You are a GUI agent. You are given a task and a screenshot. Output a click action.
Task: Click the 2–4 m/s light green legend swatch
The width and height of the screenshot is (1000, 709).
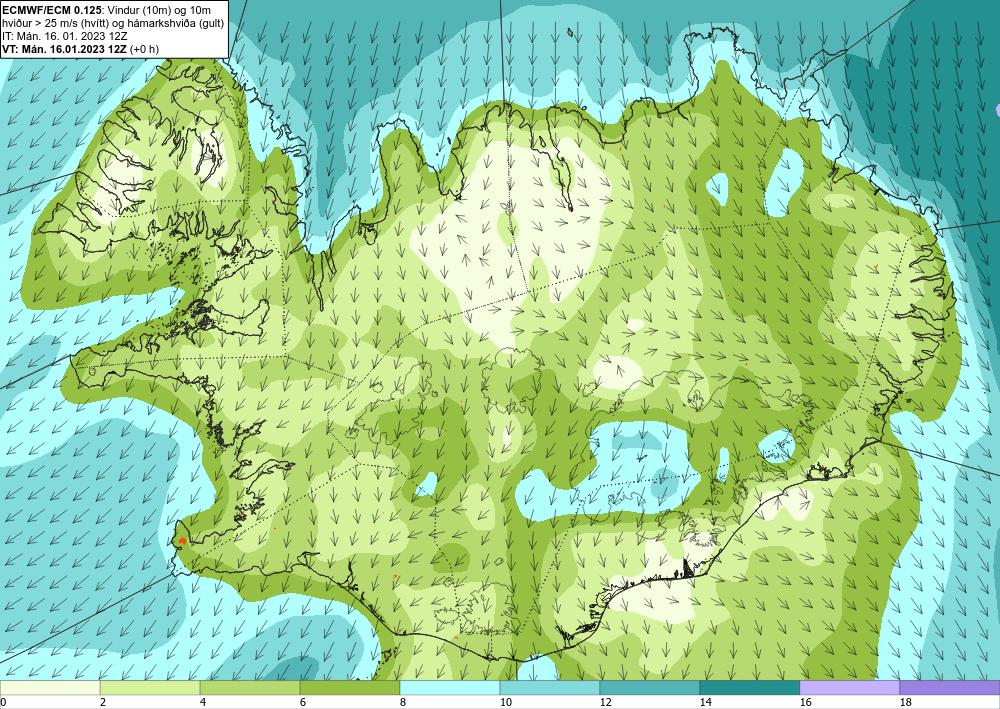tap(150, 687)
